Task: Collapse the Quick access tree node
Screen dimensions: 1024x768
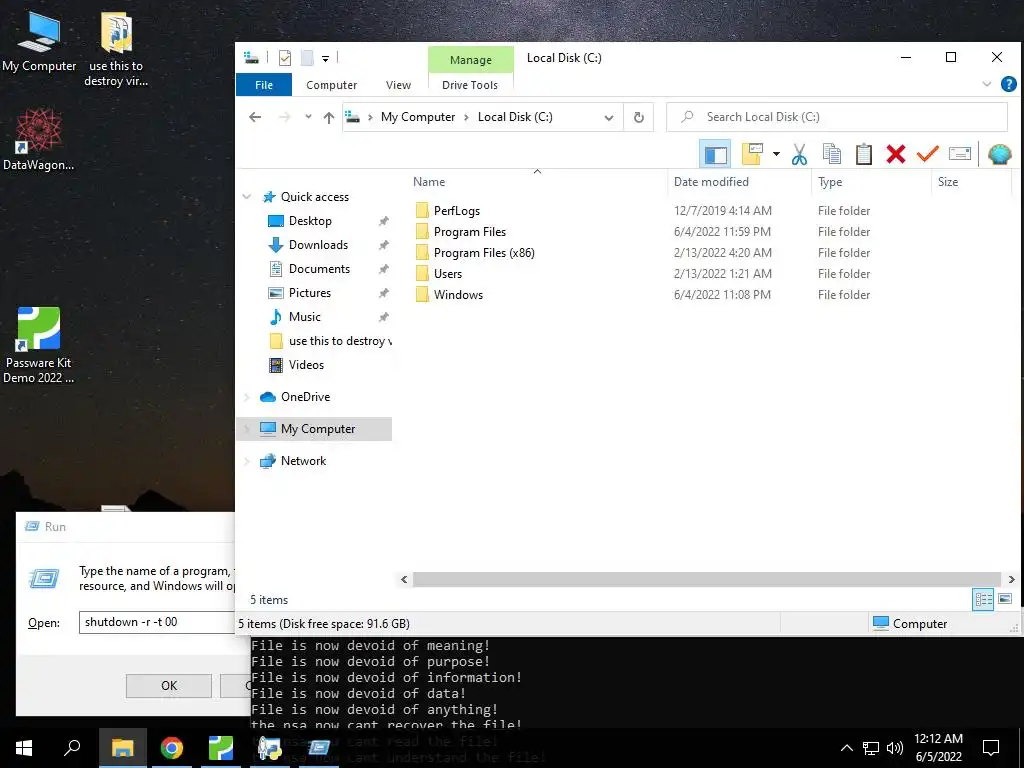Action: [247, 197]
